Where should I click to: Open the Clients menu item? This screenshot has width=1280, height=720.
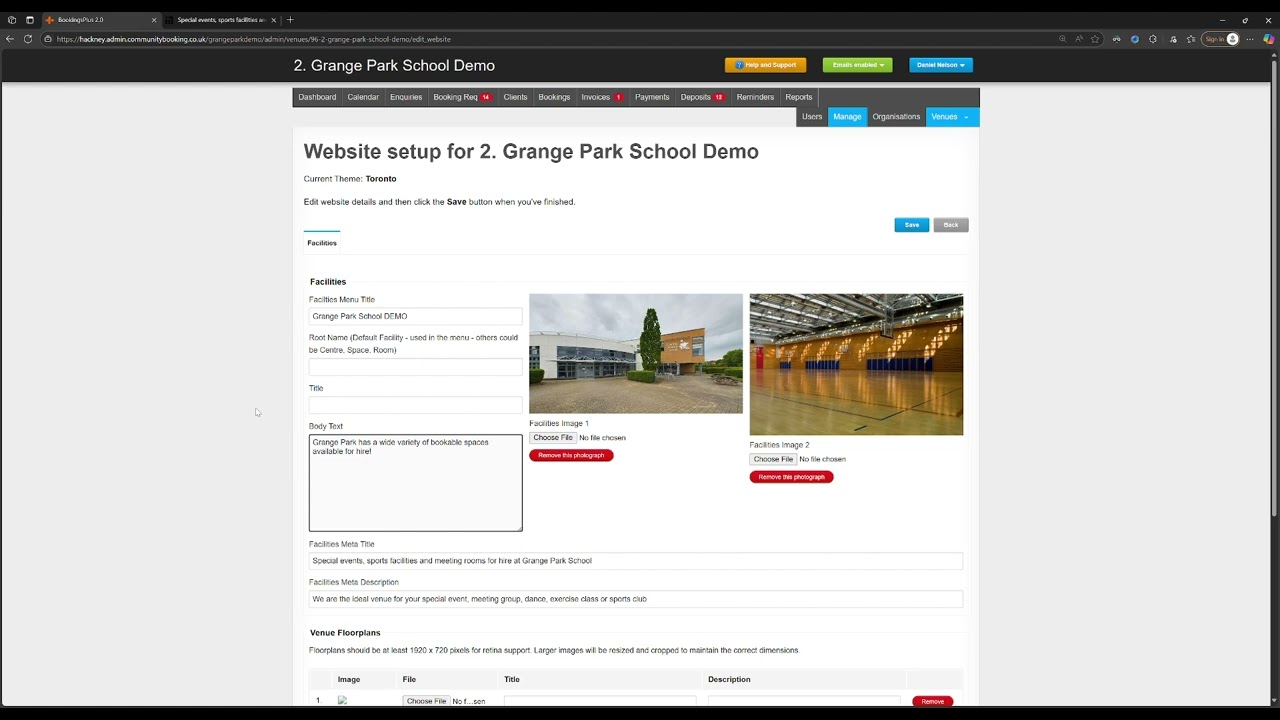515,97
